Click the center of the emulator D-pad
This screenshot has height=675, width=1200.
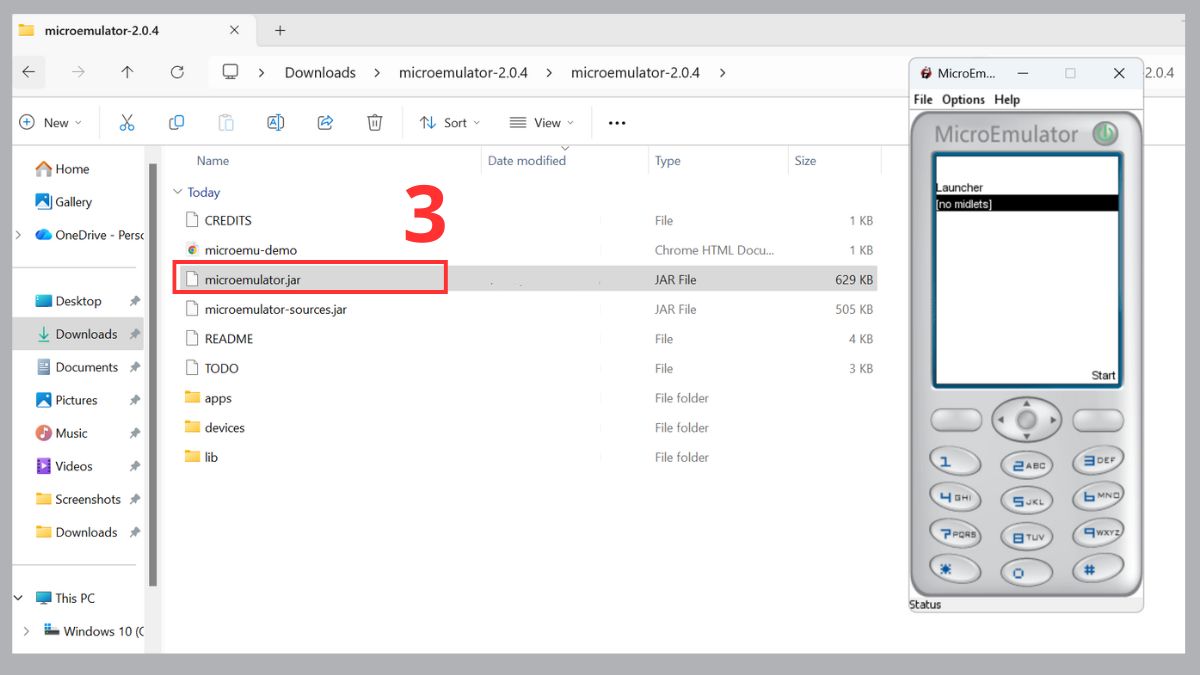[1026, 419]
